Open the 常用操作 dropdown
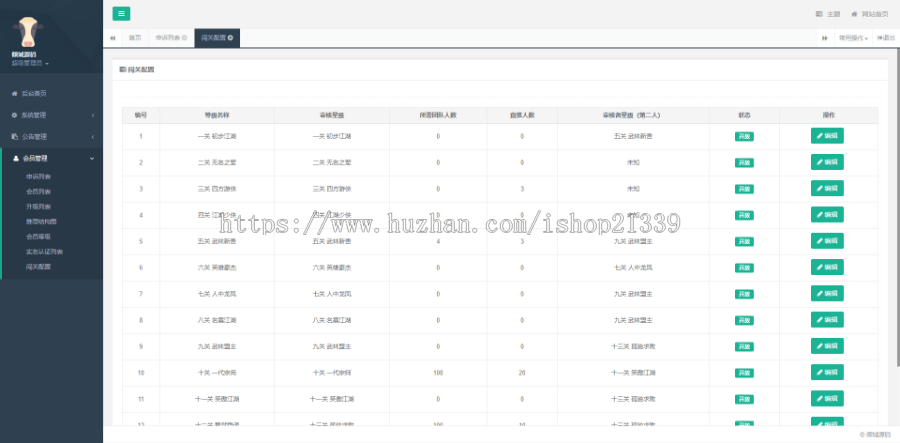The height and width of the screenshot is (443, 900). tap(853, 38)
